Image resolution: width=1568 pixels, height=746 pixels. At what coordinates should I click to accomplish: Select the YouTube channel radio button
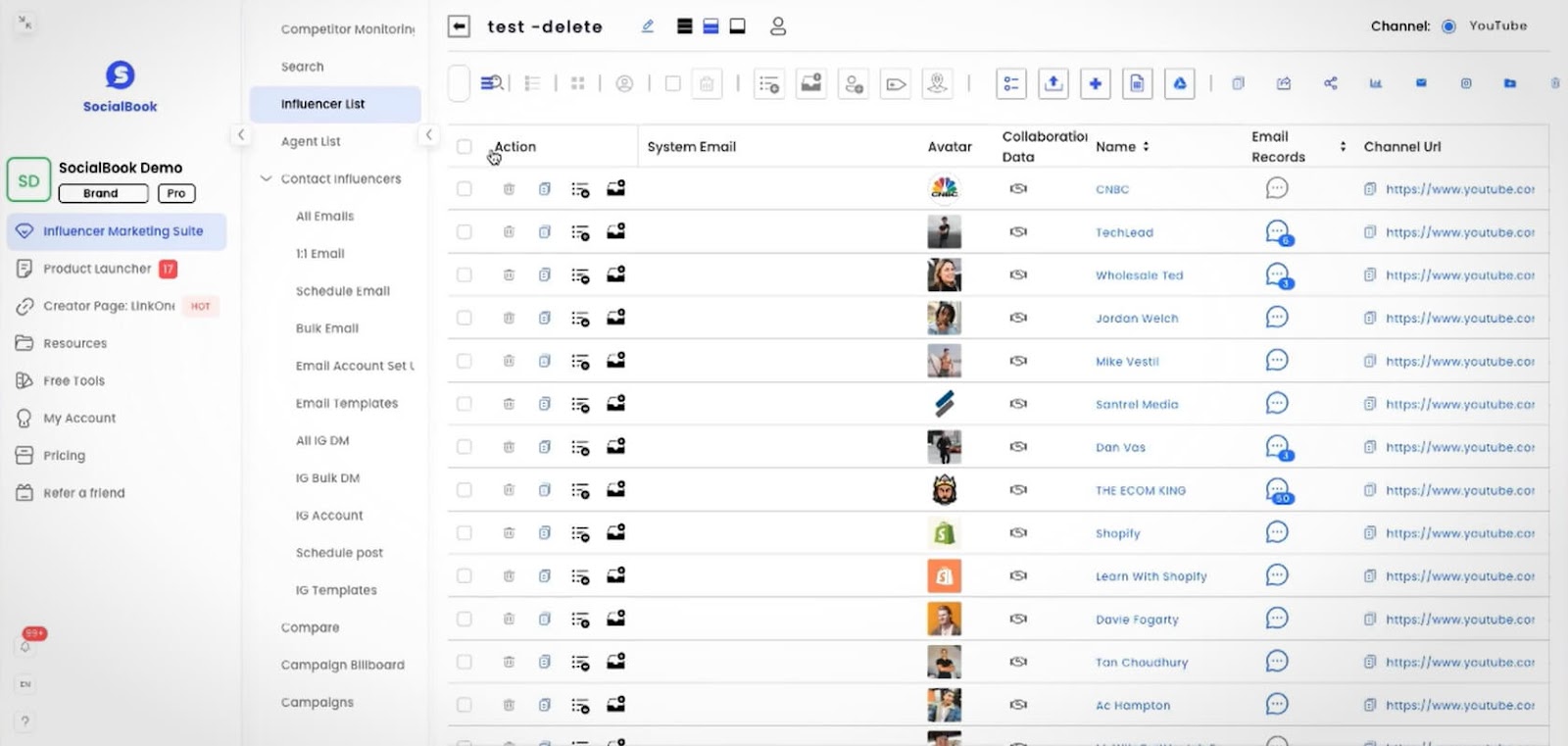[1448, 26]
